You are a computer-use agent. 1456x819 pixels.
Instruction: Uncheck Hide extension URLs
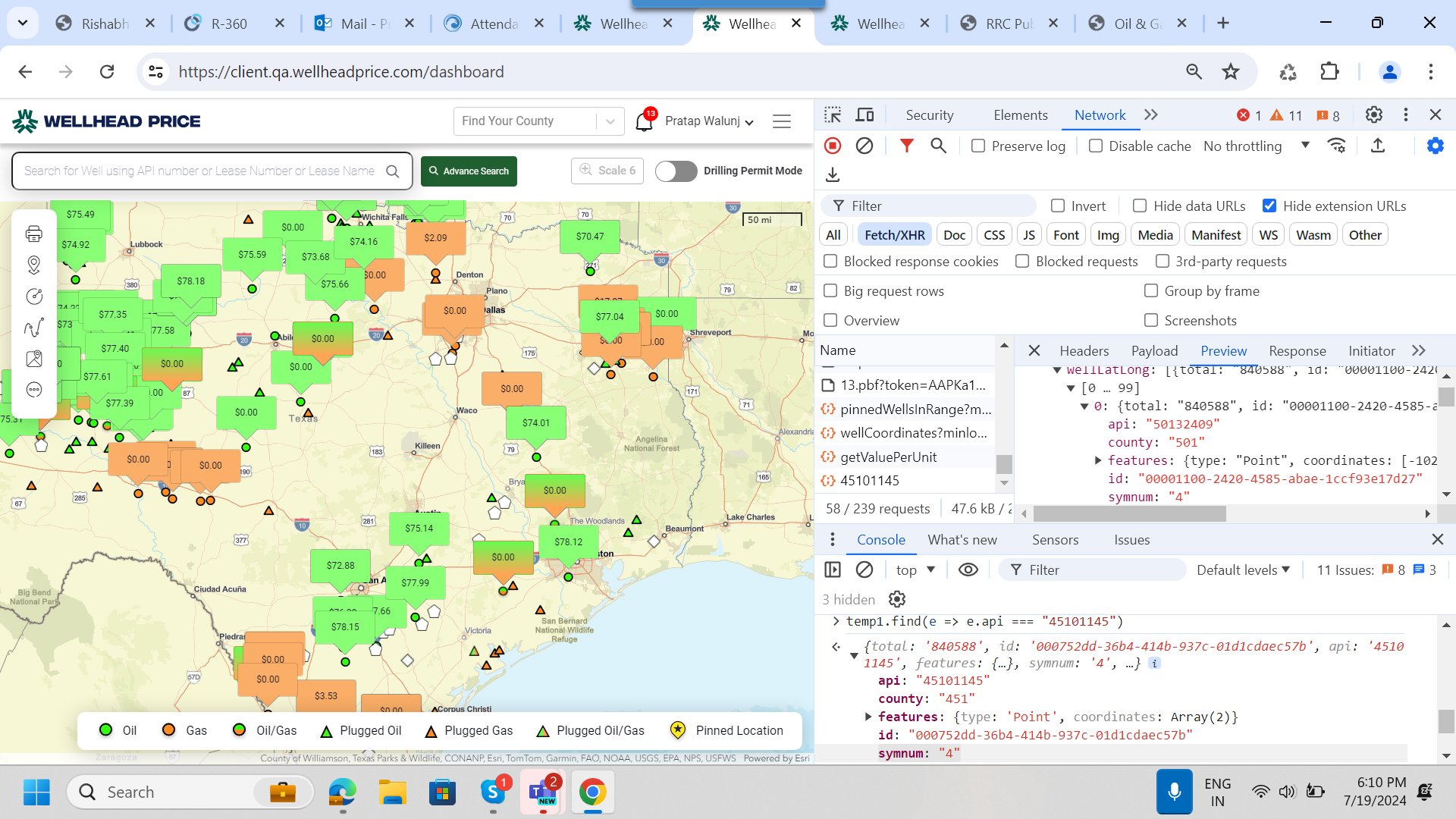click(x=1269, y=206)
